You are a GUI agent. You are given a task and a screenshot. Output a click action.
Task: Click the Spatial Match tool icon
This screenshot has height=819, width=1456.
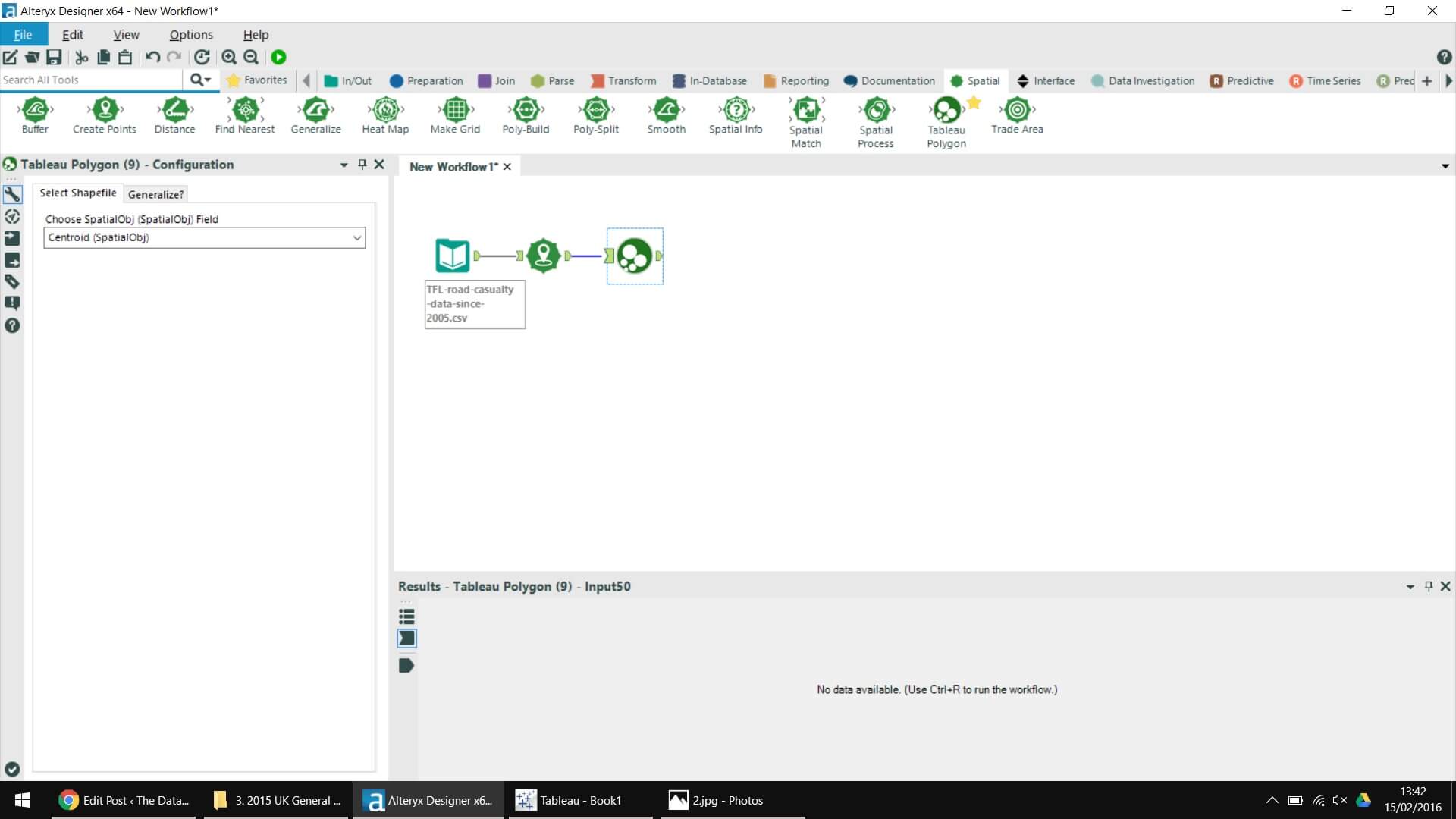point(806,111)
